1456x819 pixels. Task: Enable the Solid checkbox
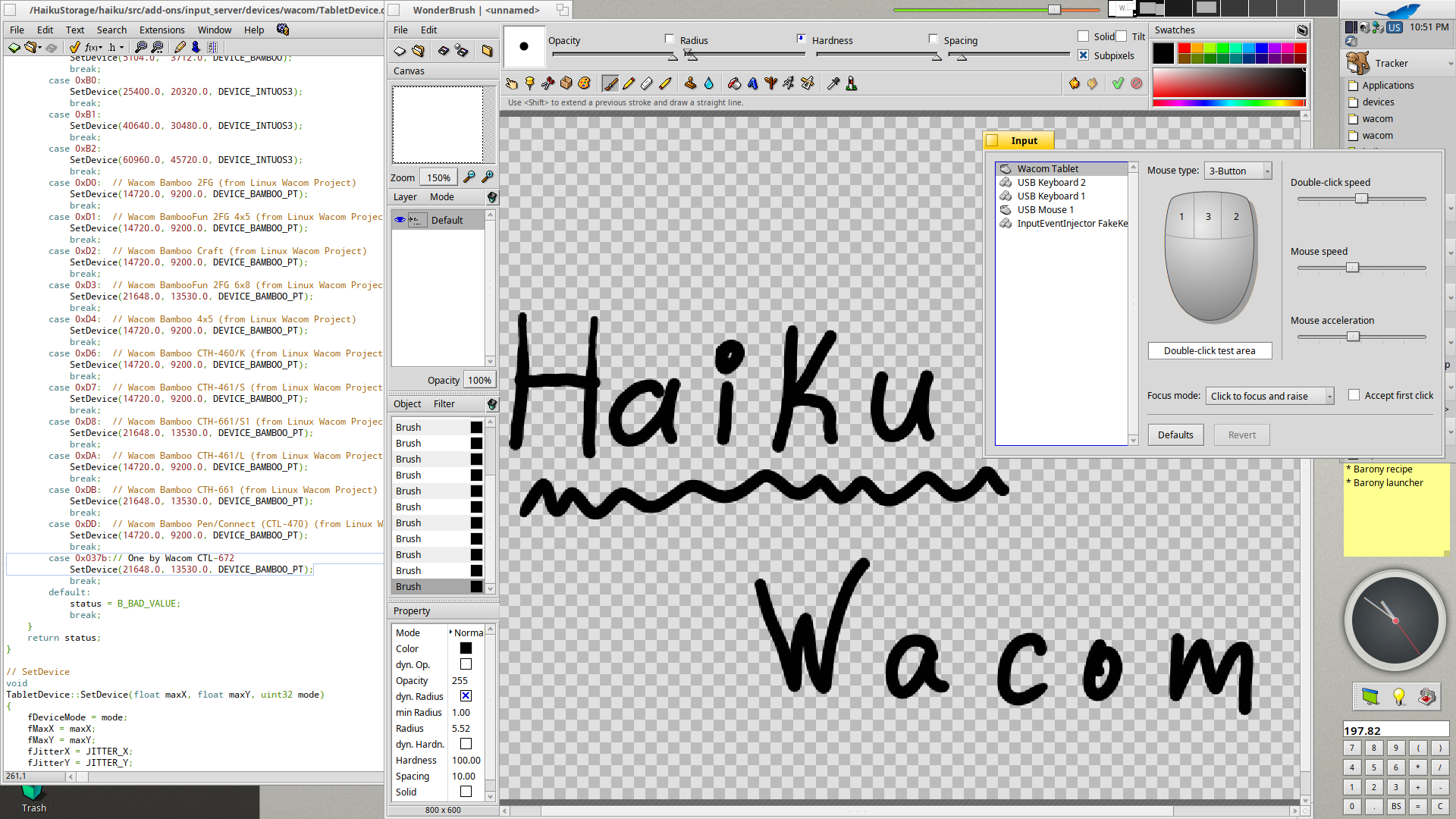click(1083, 36)
